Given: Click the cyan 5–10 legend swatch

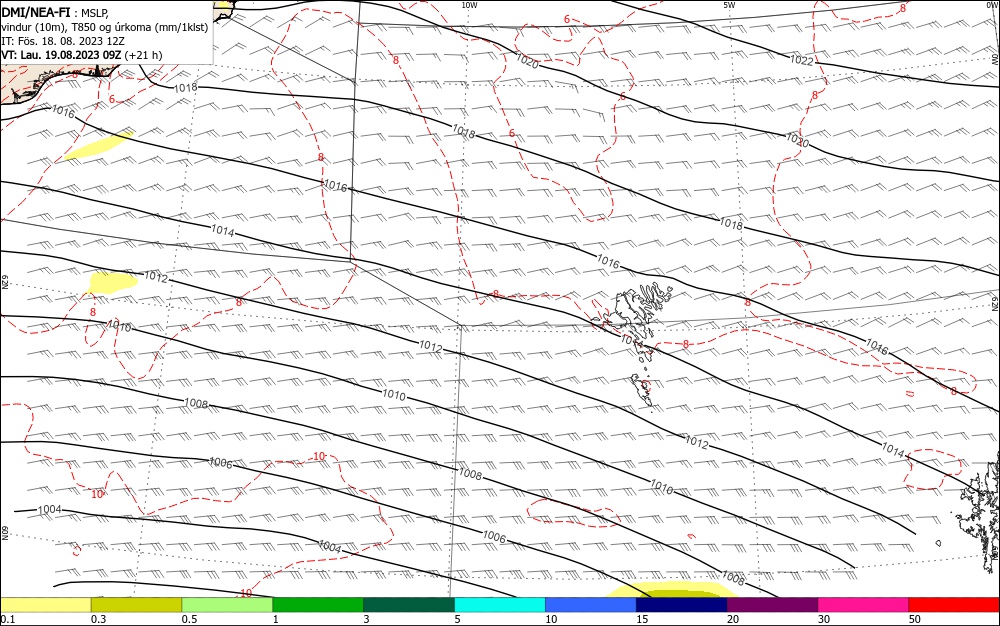Looking at the screenshot, I should tap(500, 604).
